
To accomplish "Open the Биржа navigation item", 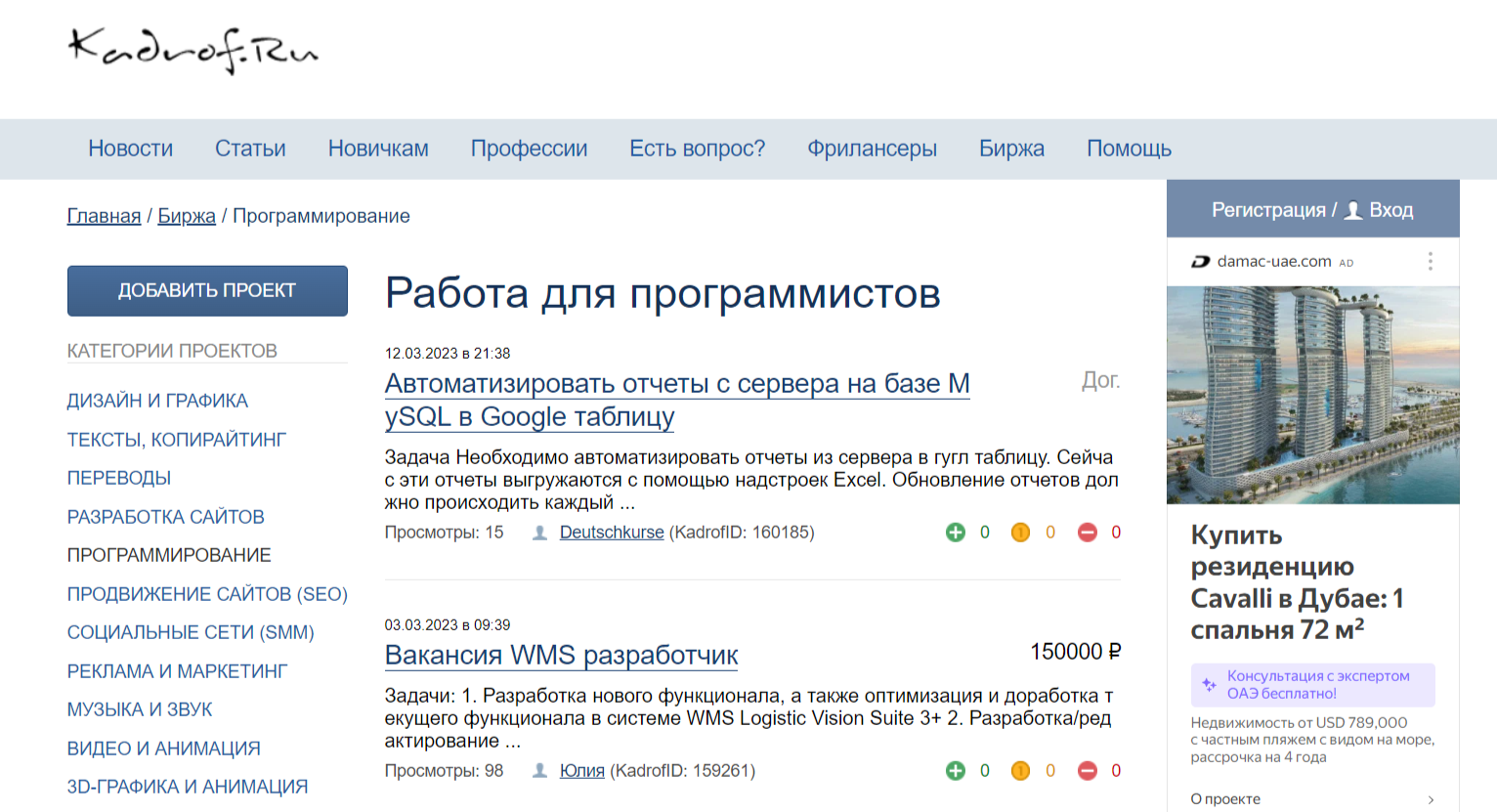I will (x=1011, y=149).
